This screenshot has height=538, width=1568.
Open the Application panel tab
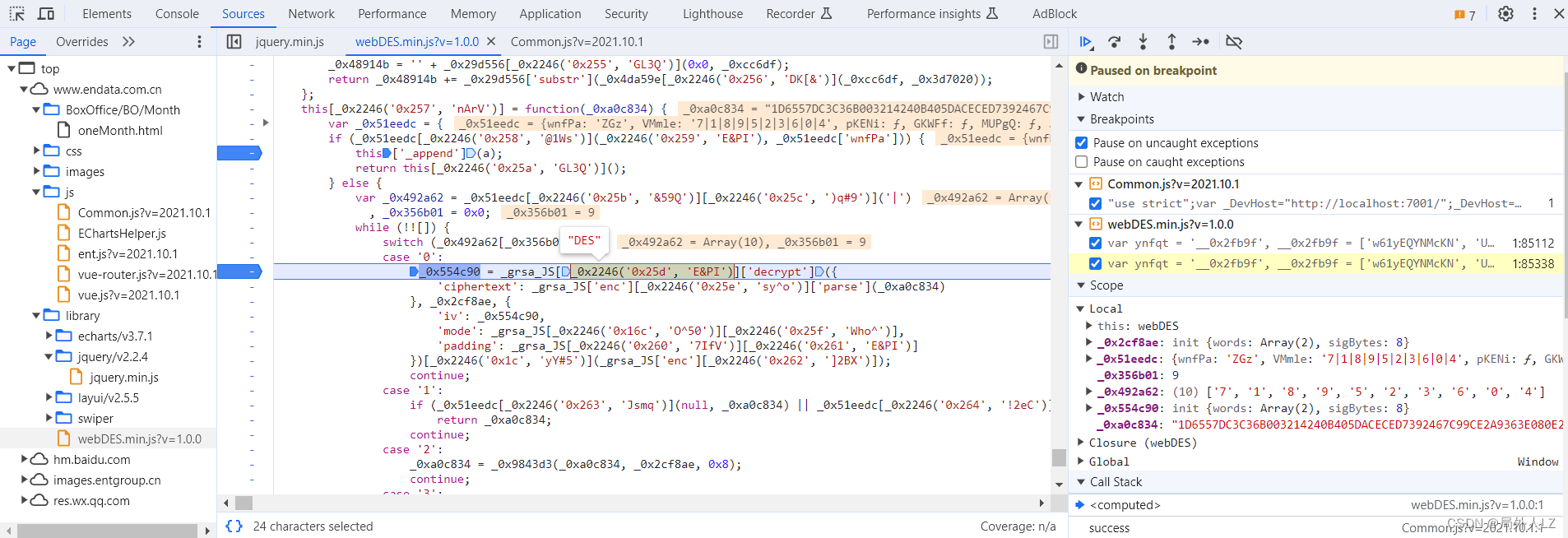coord(550,14)
